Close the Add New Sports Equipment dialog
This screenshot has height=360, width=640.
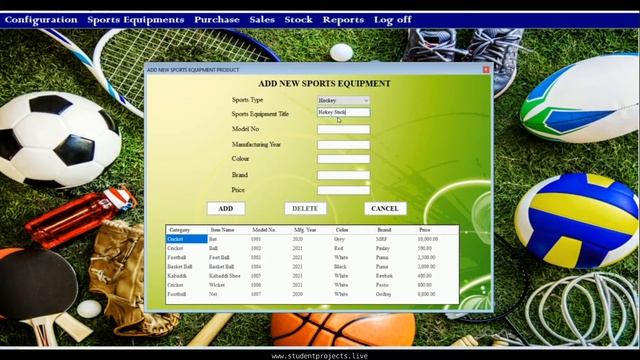click(486, 70)
